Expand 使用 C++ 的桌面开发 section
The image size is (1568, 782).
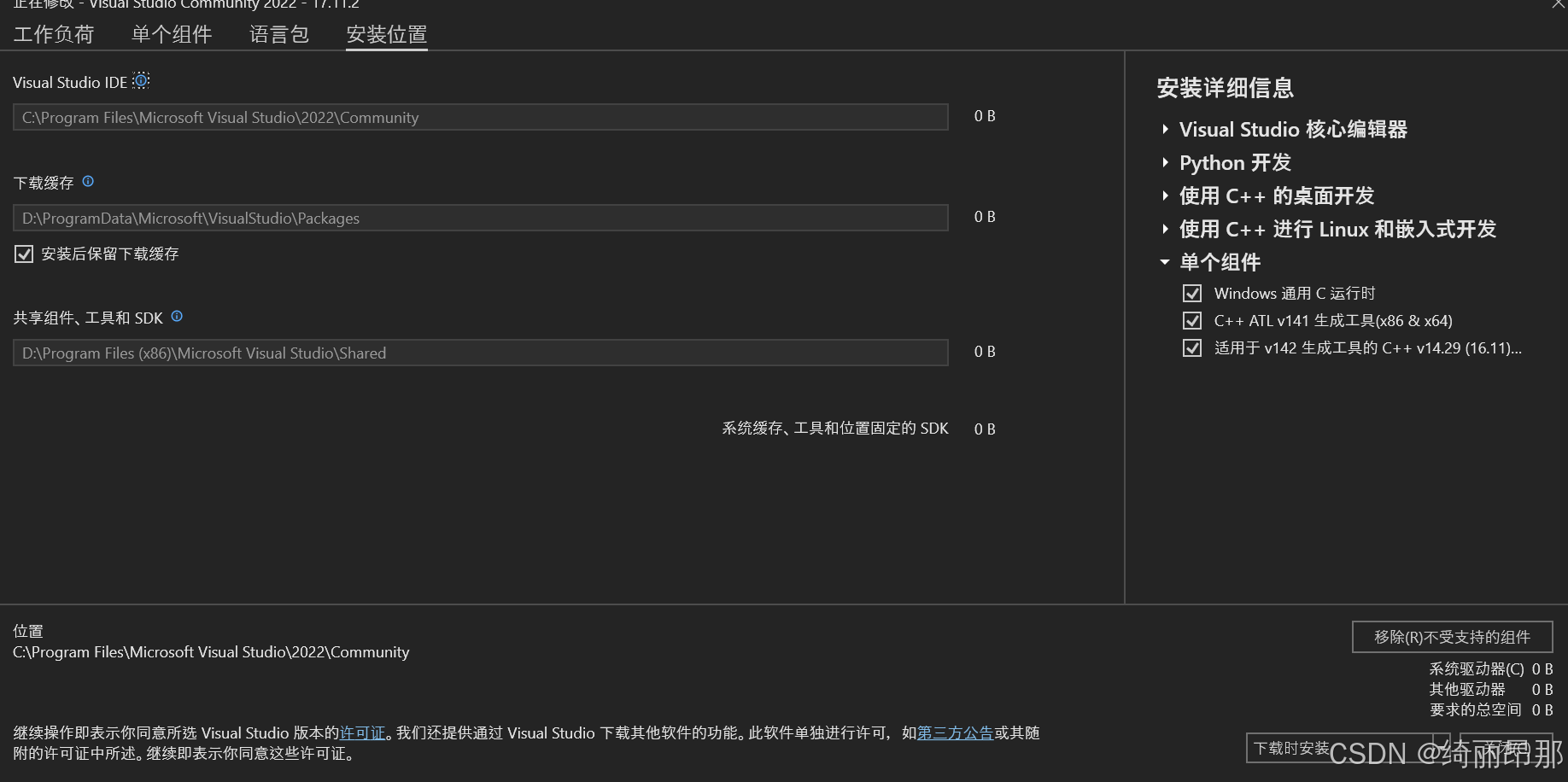pos(1165,195)
